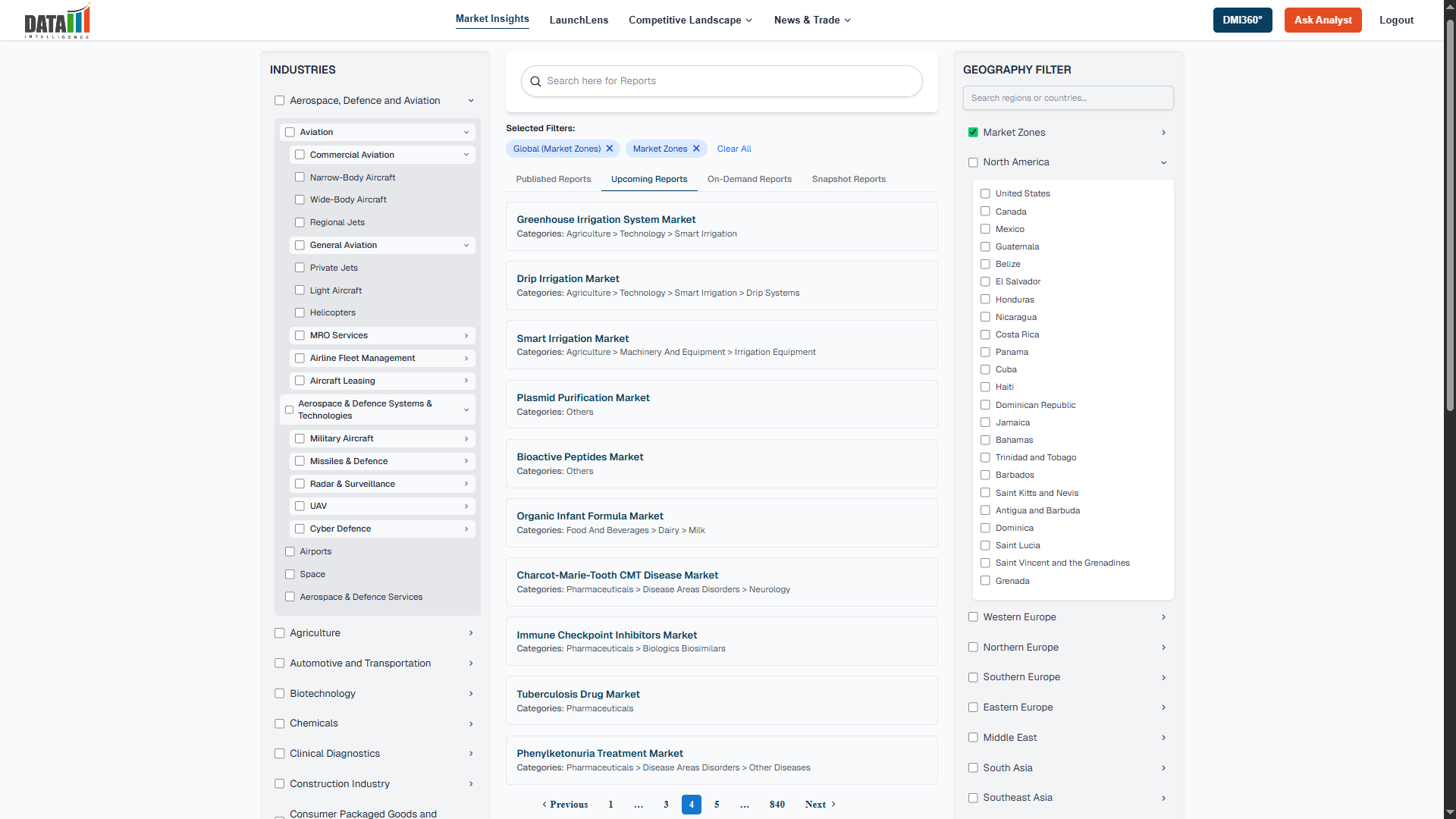Image resolution: width=1456 pixels, height=819 pixels.
Task: Collapse the North America region list
Action: (x=1163, y=162)
